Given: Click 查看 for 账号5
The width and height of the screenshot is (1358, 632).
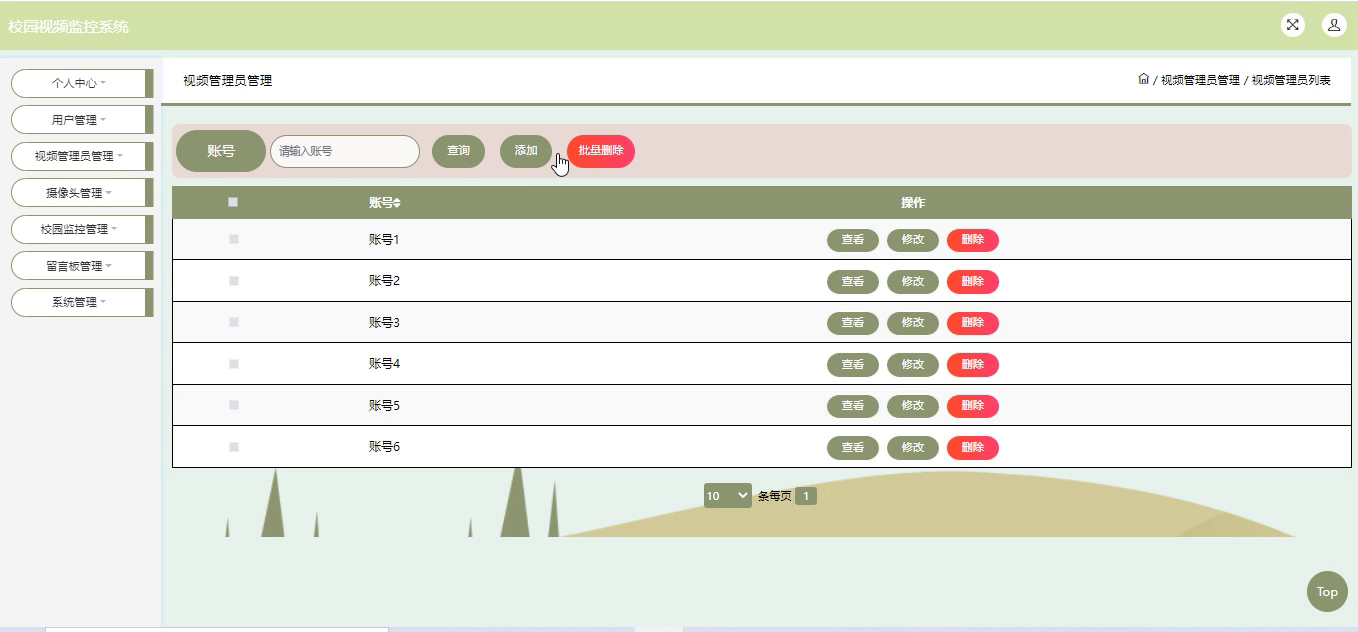Looking at the screenshot, I should click(x=853, y=406).
